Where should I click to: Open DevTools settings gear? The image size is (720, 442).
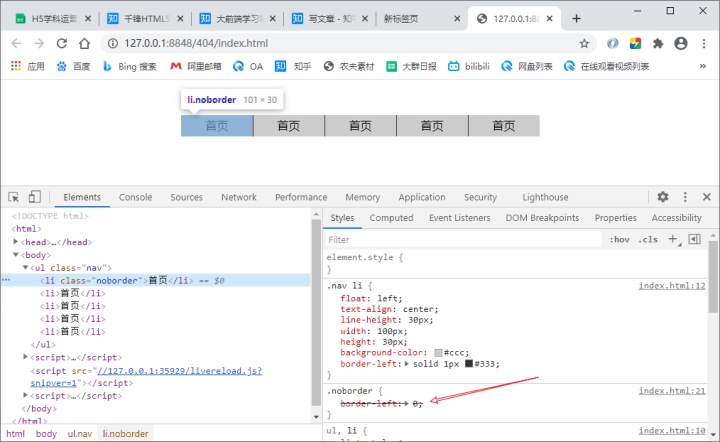pyautogui.click(x=663, y=197)
